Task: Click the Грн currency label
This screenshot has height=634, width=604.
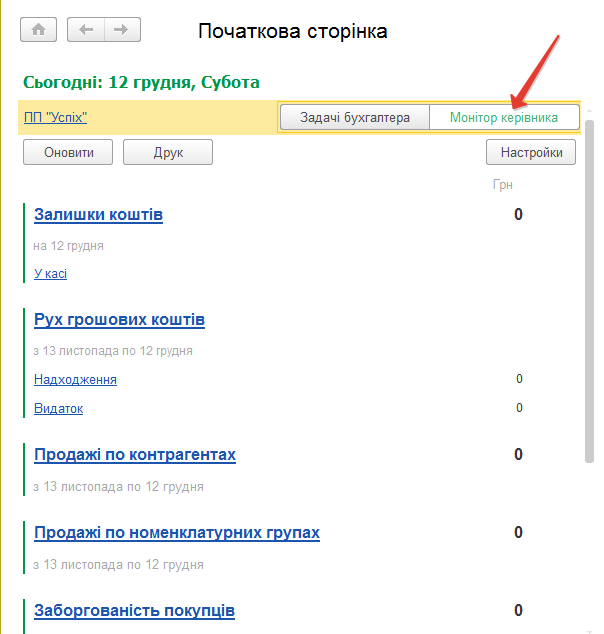Action: [x=503, y=185]
